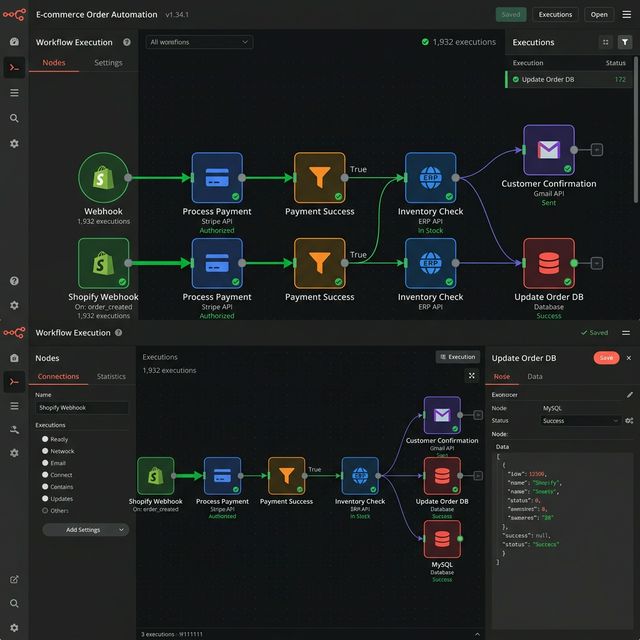640x640 pixels.
Task: Click the terminal icon in upper sidebar
Action: [x=14, y=67]
